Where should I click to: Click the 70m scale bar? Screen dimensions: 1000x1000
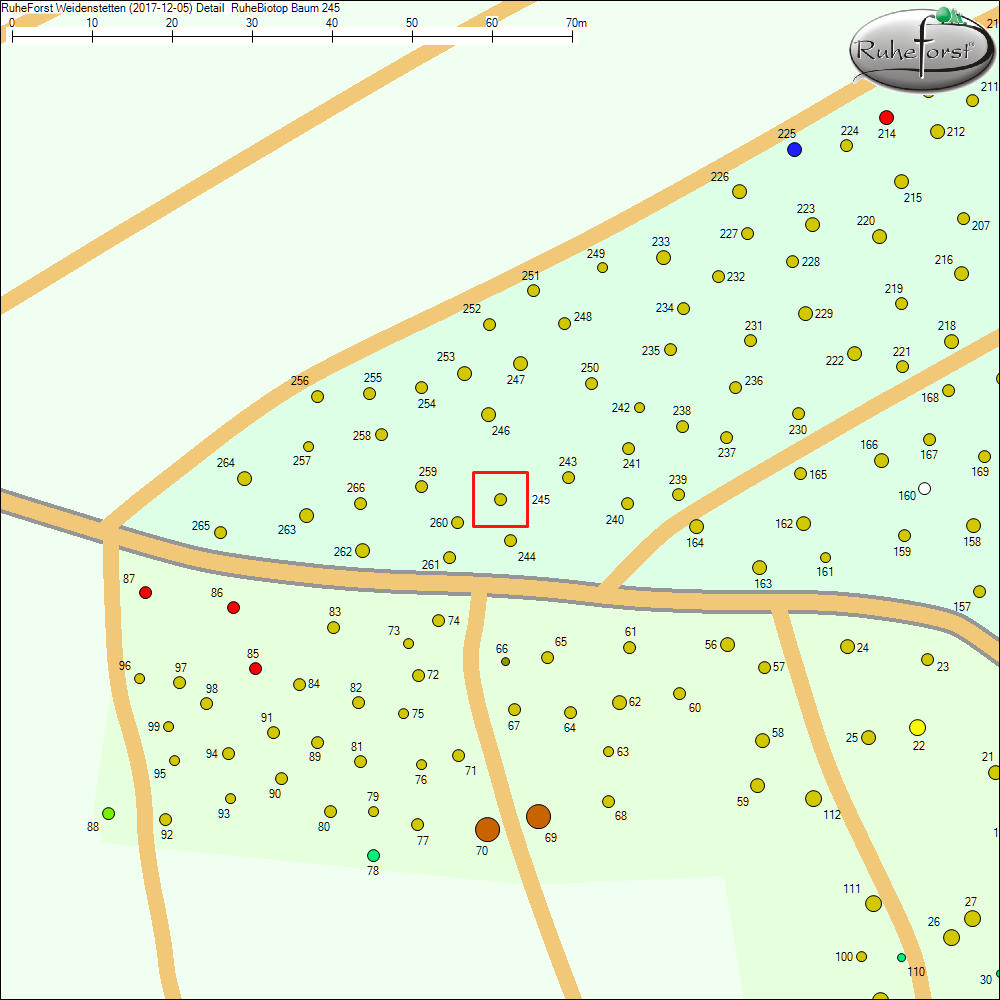point(292,34)
